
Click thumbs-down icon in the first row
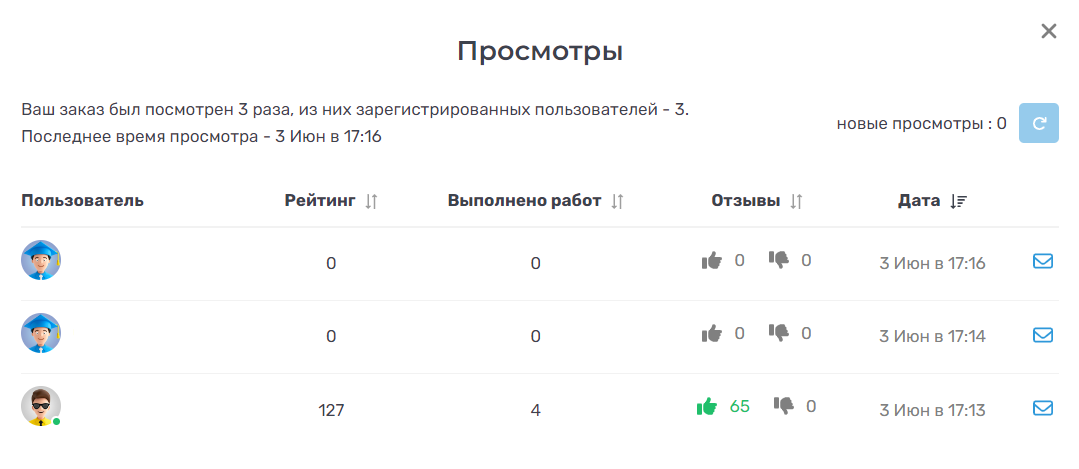pyautogui.click(x=779, y=260)
